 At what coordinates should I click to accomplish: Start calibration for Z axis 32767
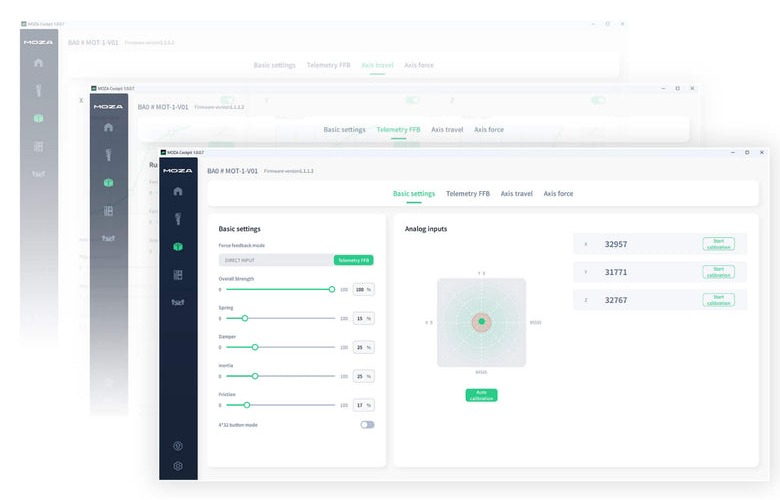click(x=718, y=300)
